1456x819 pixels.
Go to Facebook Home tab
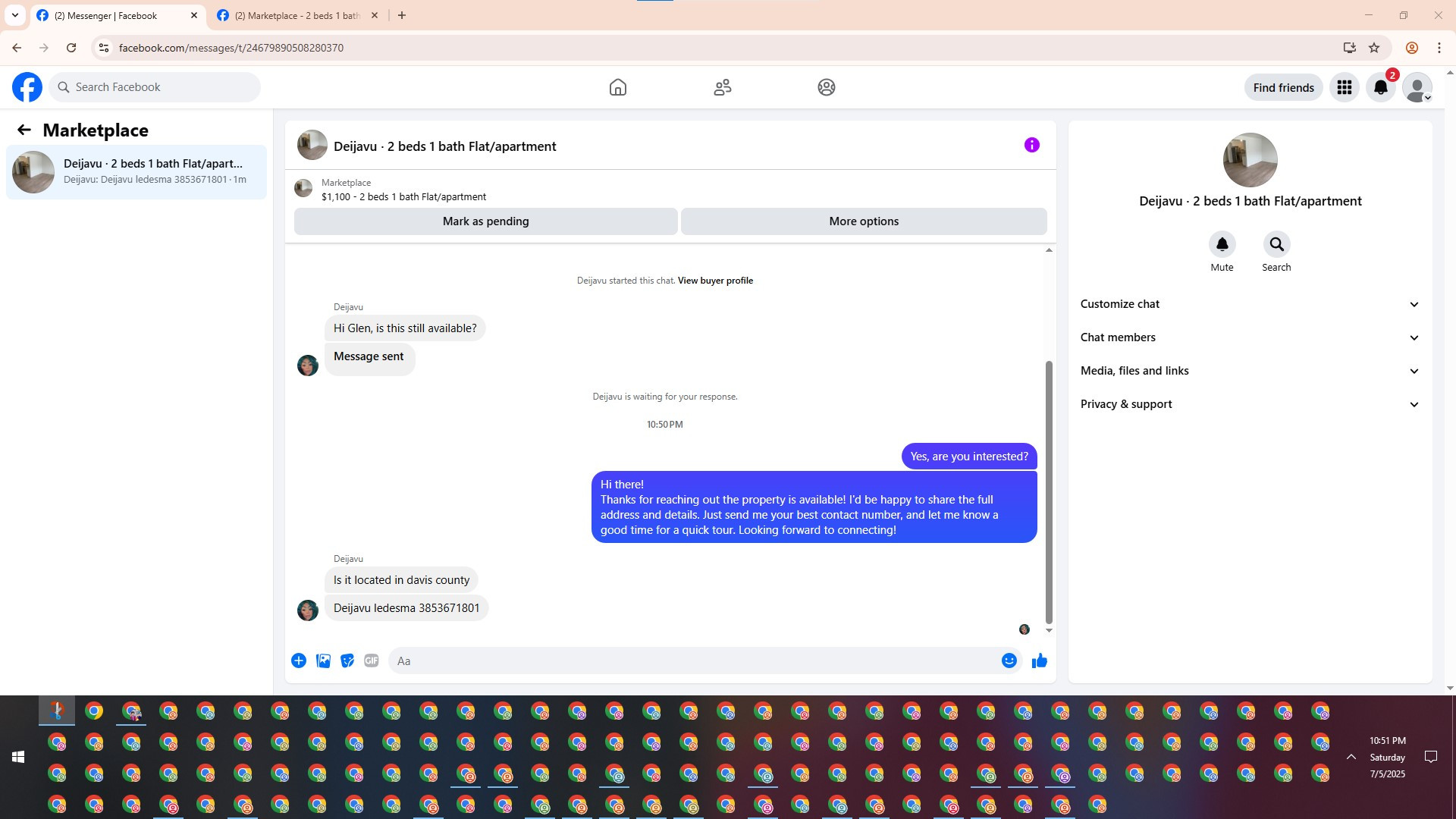[x=617, y=87]
